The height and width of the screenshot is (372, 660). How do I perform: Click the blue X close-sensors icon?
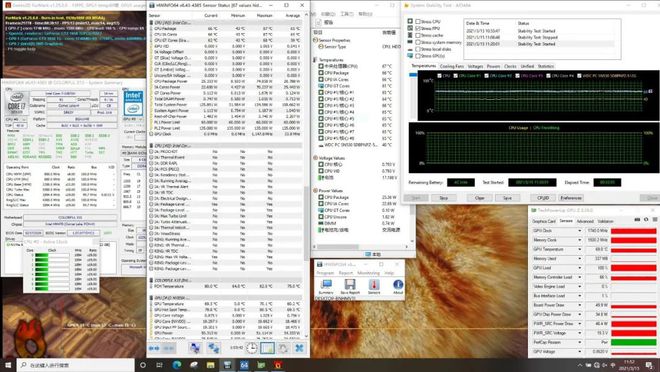[x=299, y=348]
